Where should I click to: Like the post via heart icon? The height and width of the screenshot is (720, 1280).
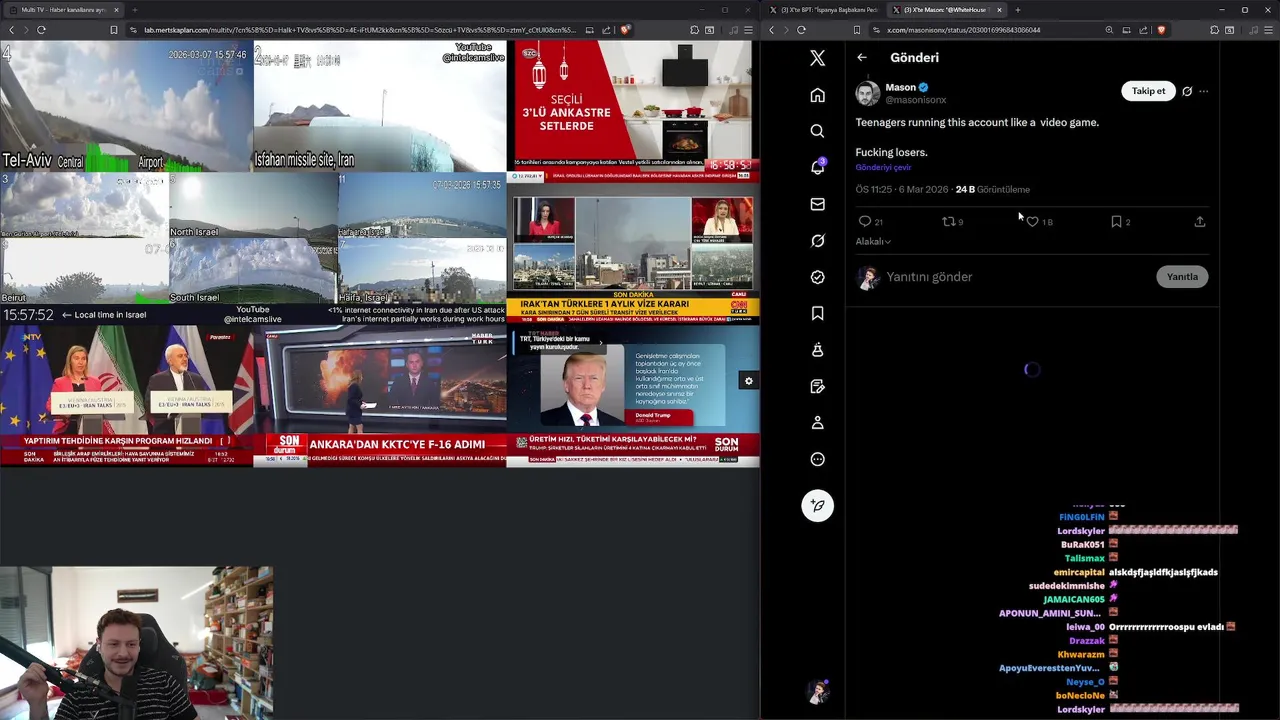pos(1032,222)
